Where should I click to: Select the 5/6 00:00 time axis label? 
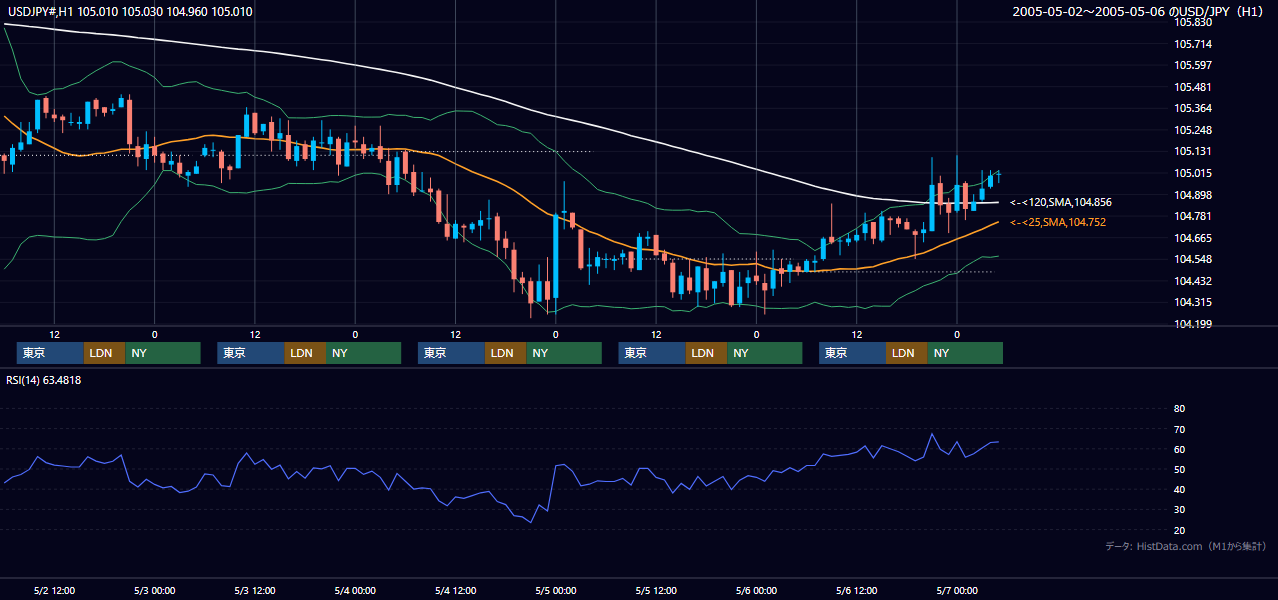click(757, 590)
